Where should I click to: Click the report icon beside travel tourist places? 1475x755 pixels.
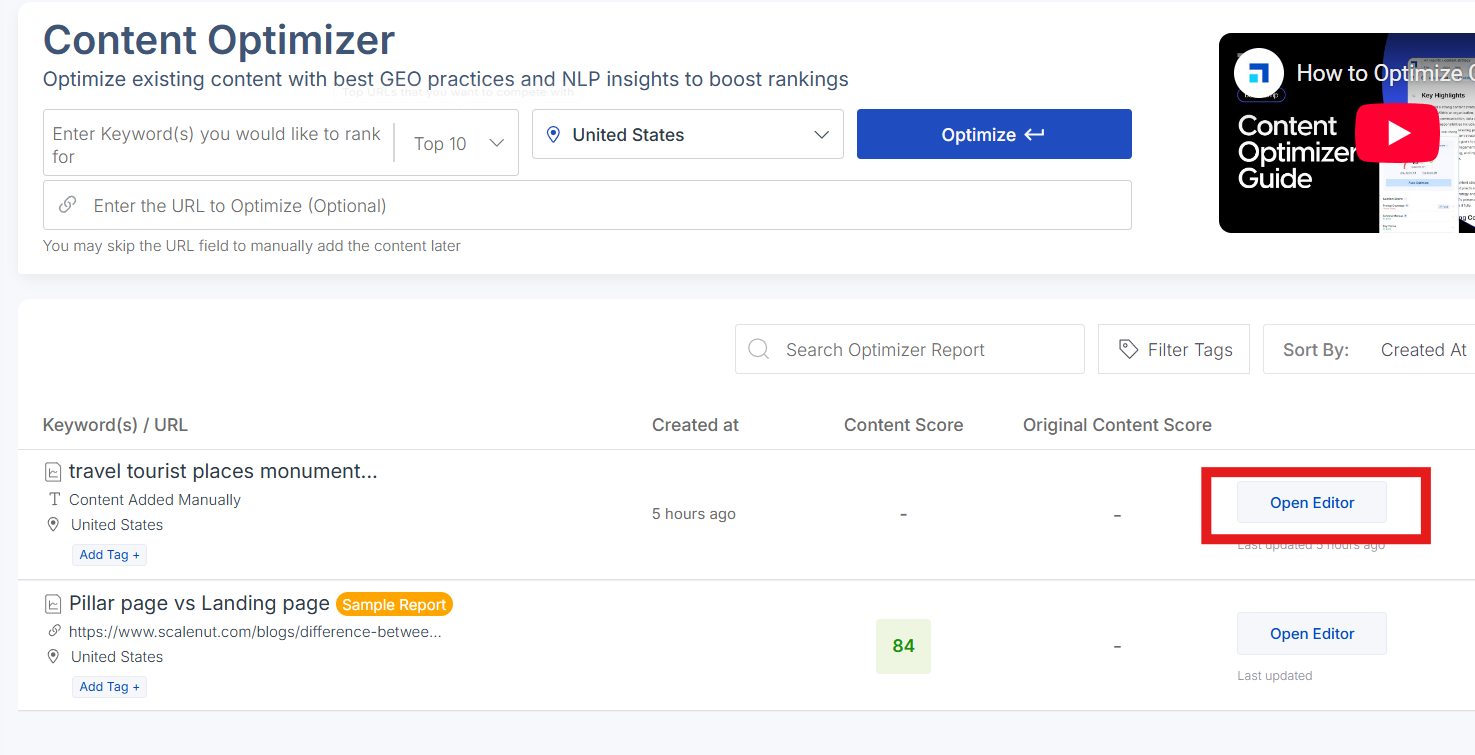click(53, 472)
